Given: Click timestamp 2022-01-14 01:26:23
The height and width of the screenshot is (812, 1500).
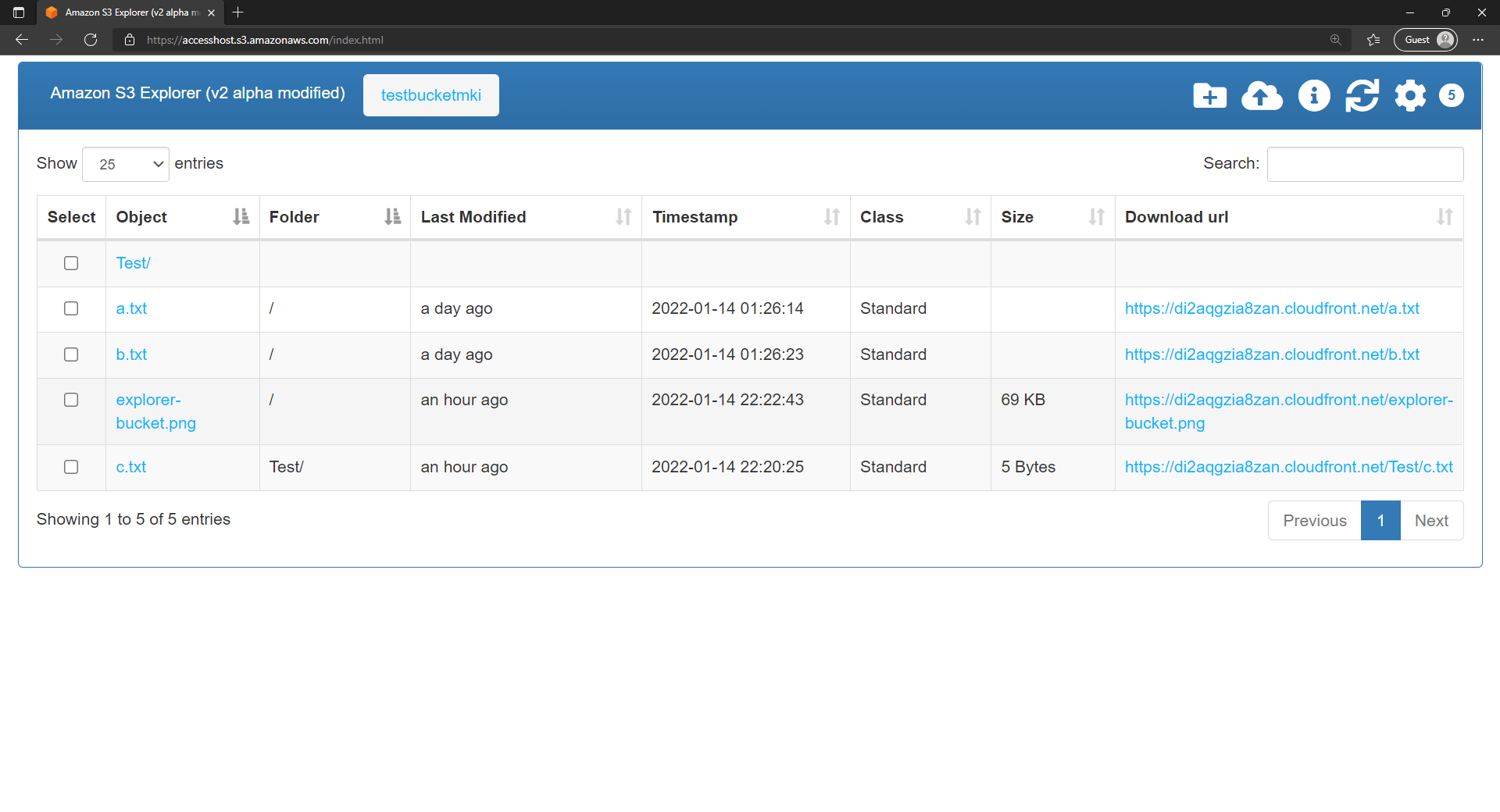Looking at the screenshot, I should tap(727, 354).
